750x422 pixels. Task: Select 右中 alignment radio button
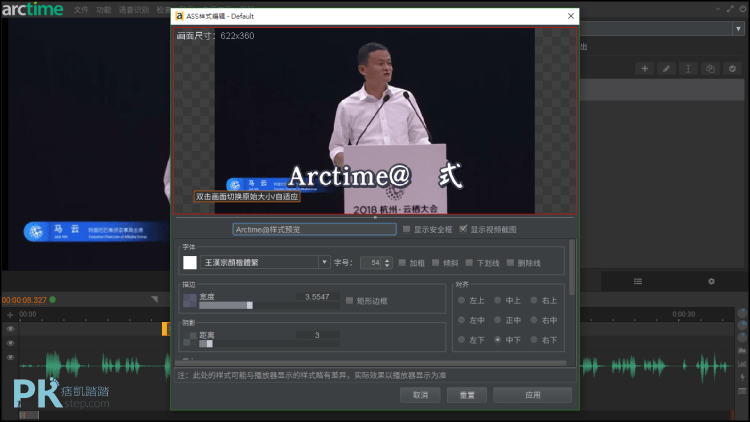click(x=534, y=320)
